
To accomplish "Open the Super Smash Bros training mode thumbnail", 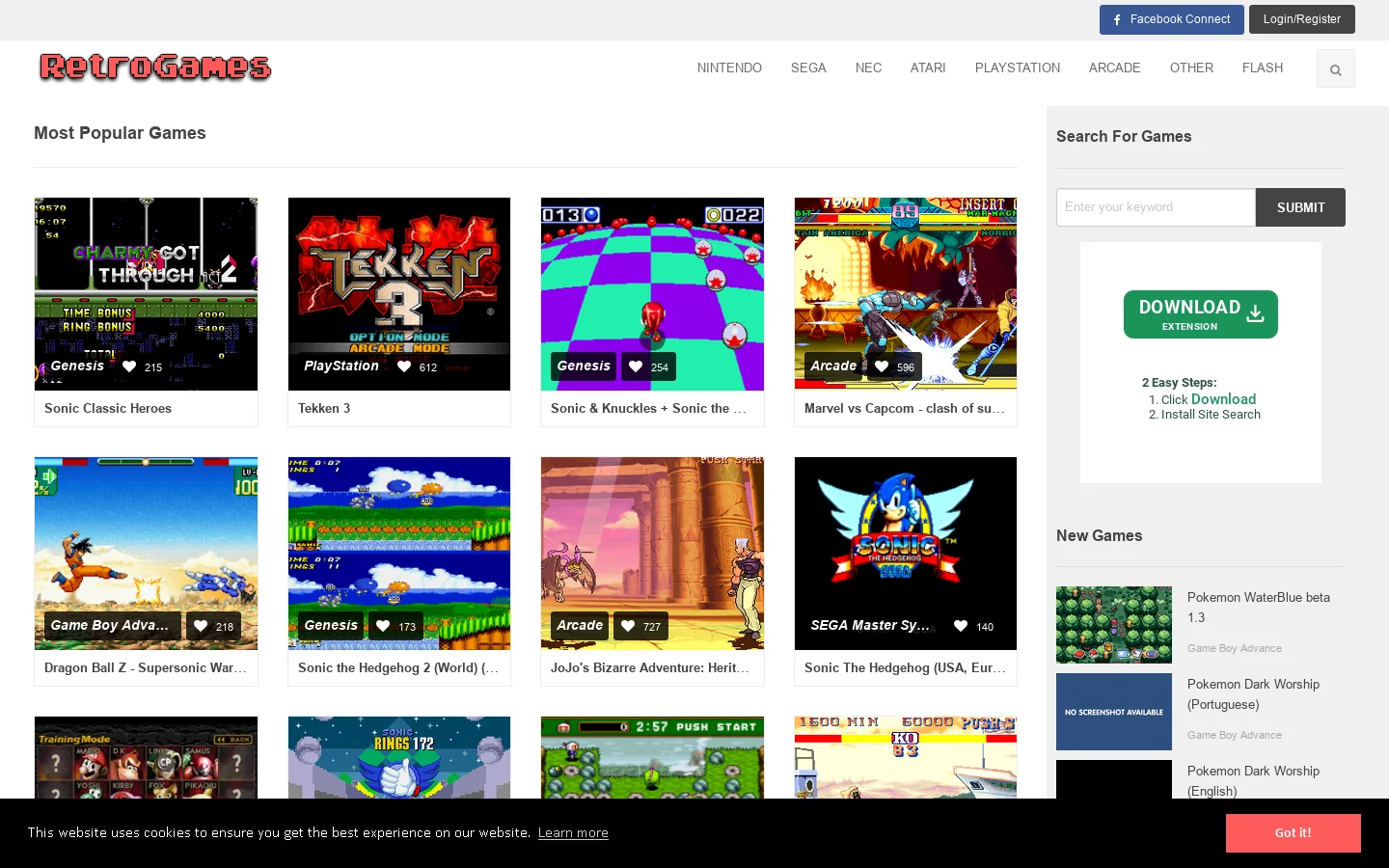I will 146,757.
